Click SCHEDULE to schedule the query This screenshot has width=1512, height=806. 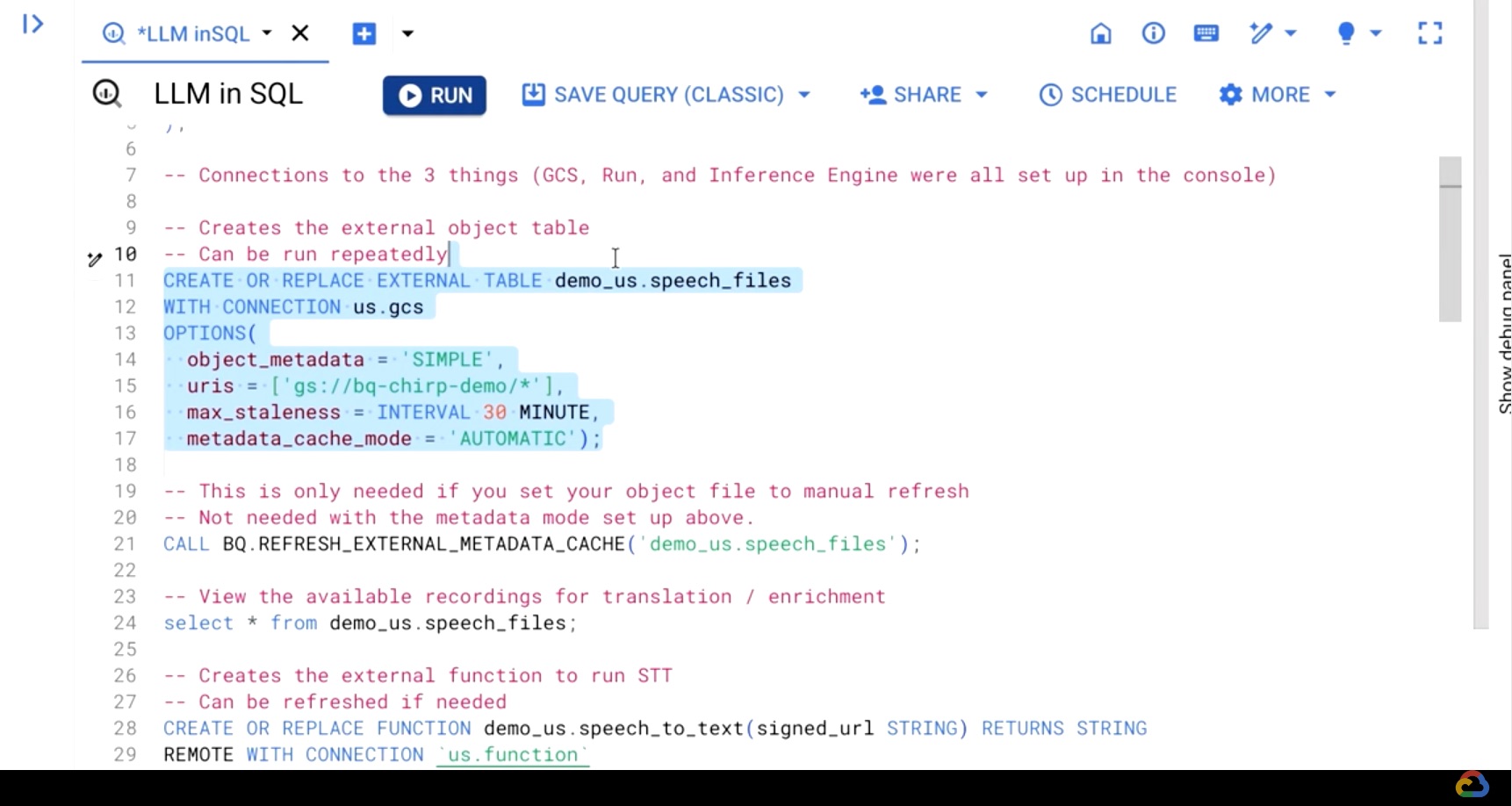pyautogui.click(x=1107, y=94)
